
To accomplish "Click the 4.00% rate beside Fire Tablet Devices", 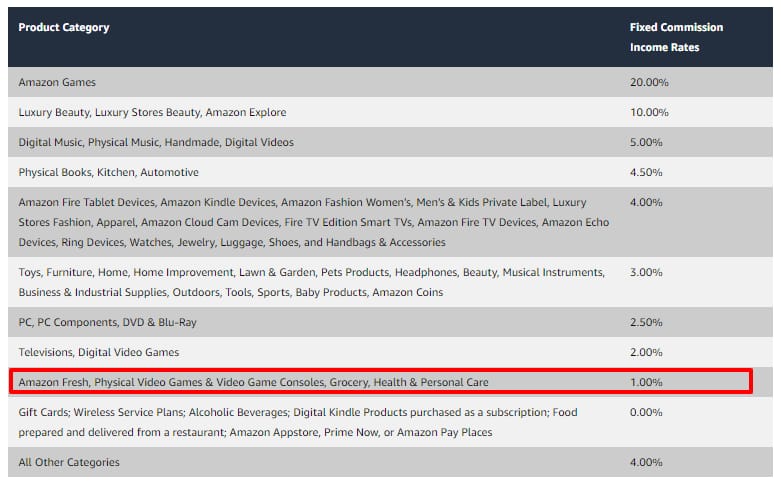I will pos(646,202).
